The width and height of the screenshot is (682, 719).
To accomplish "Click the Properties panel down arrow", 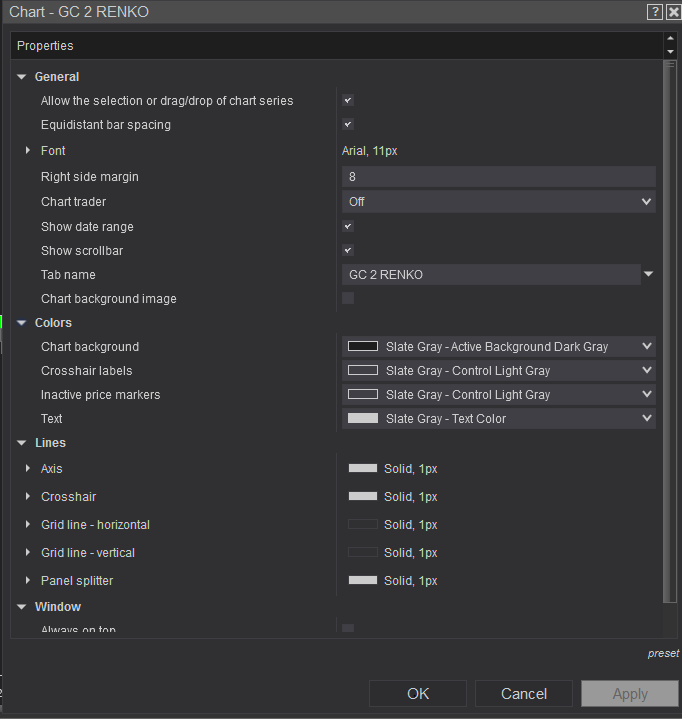I will pos(670,51).
